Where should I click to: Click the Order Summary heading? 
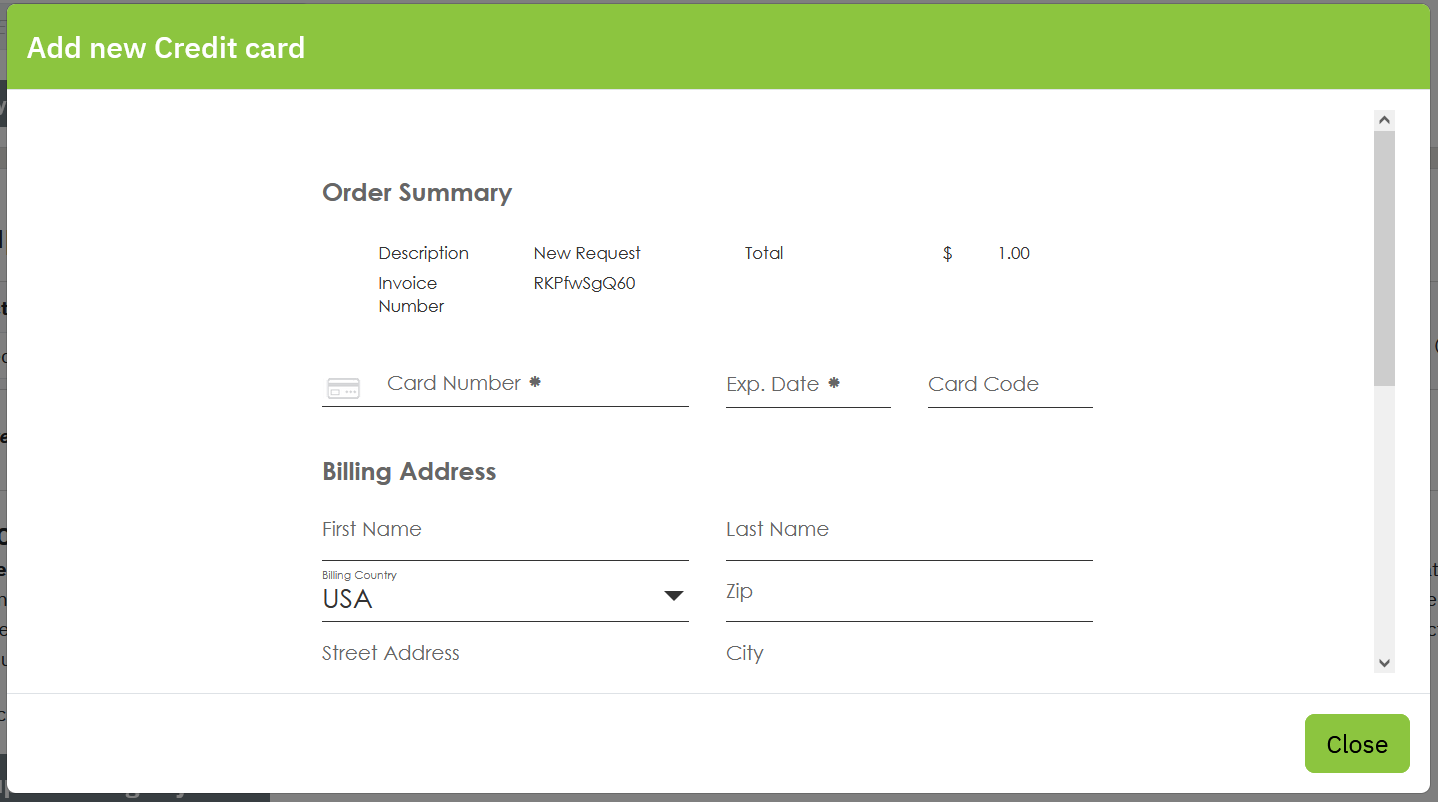[x=417, y=192]
